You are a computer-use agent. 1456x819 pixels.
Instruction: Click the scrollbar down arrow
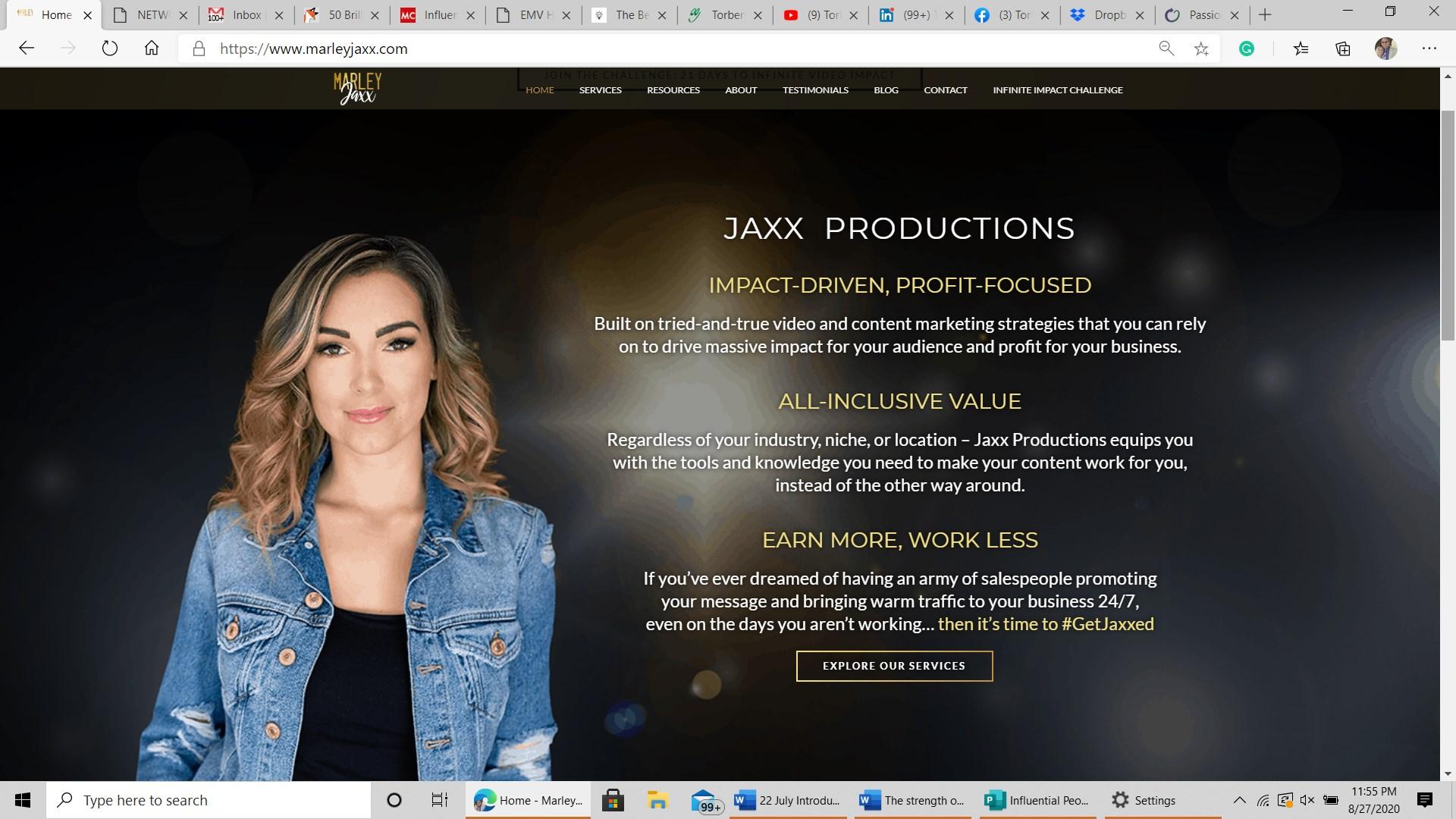click(1448, 773)
